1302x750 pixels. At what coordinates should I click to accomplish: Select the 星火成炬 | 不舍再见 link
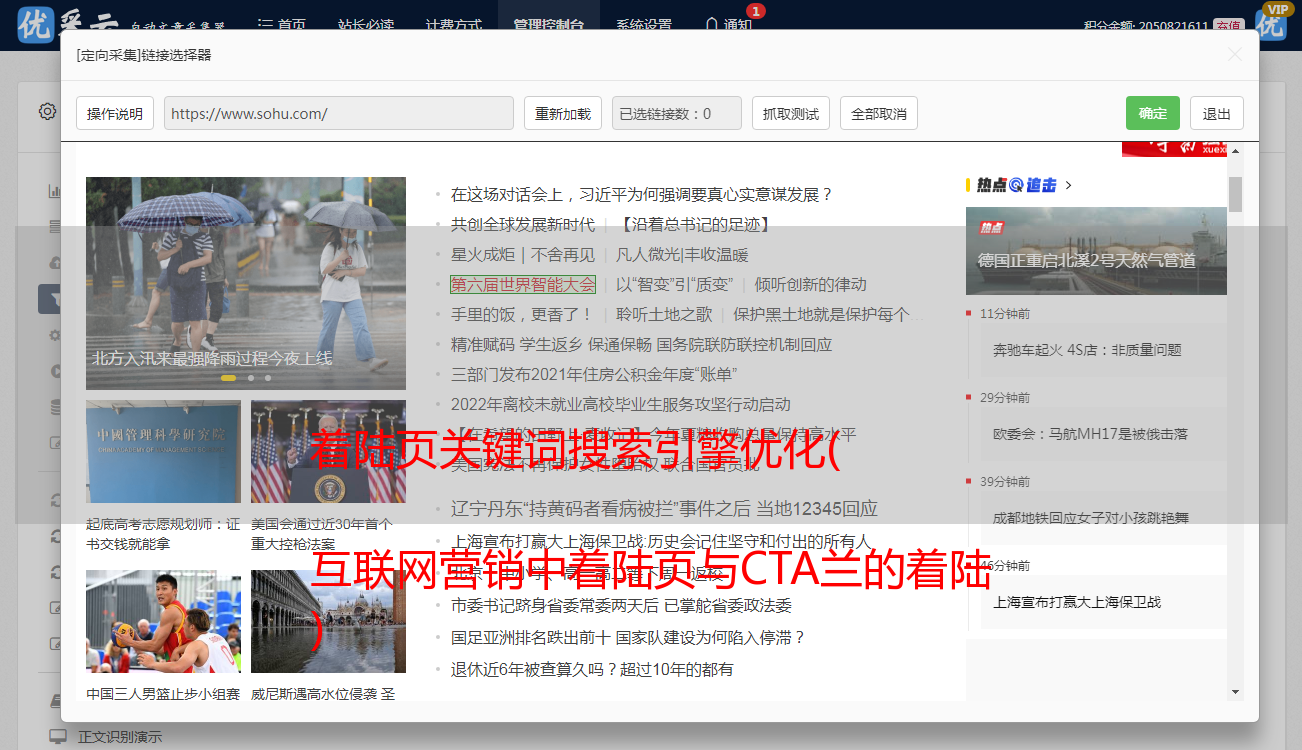tap(522, 254)
